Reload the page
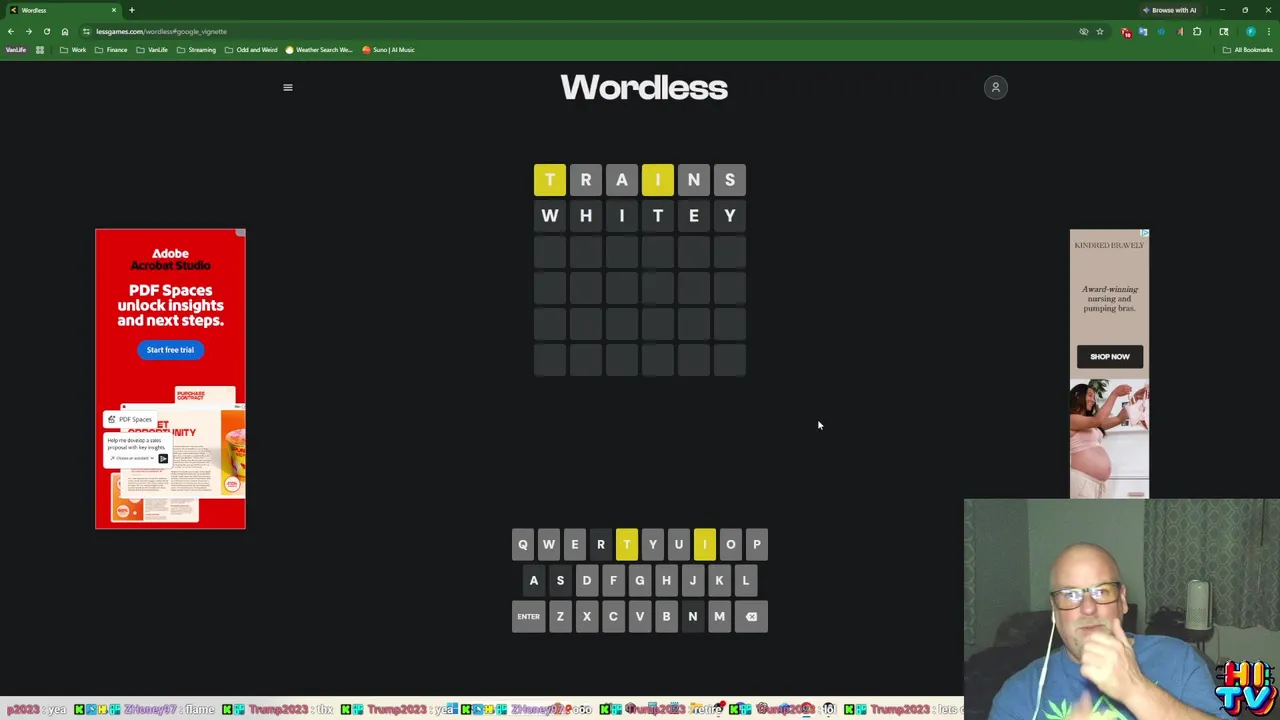This screenshot has width=1280, height=720. tap(46, 31)
